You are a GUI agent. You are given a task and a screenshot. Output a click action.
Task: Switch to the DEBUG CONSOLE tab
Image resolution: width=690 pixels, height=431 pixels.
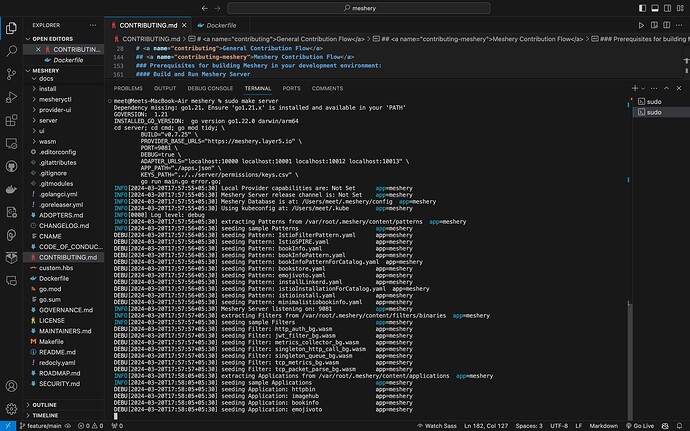point(210,88)
